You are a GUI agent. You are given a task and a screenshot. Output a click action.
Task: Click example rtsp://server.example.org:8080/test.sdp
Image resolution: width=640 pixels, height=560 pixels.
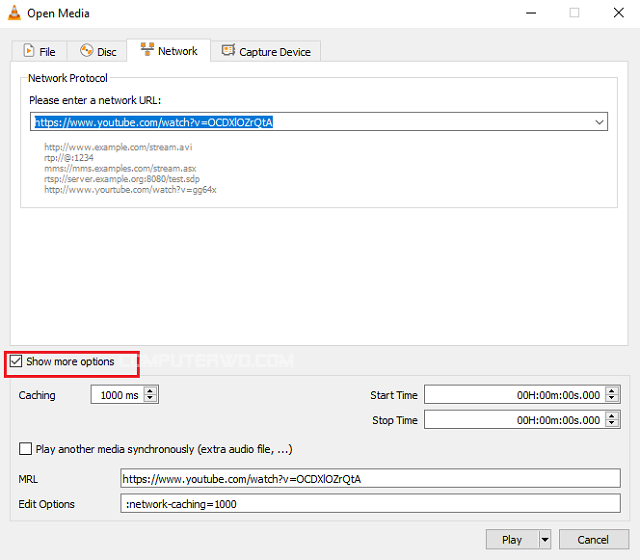pos(122,179)
